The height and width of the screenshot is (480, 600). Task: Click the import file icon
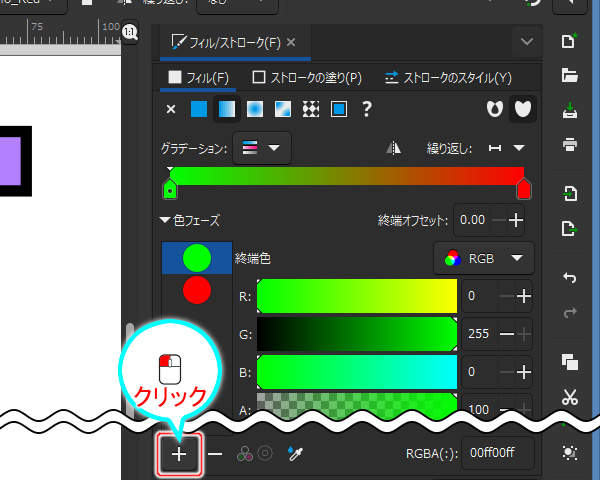(570, 193)
